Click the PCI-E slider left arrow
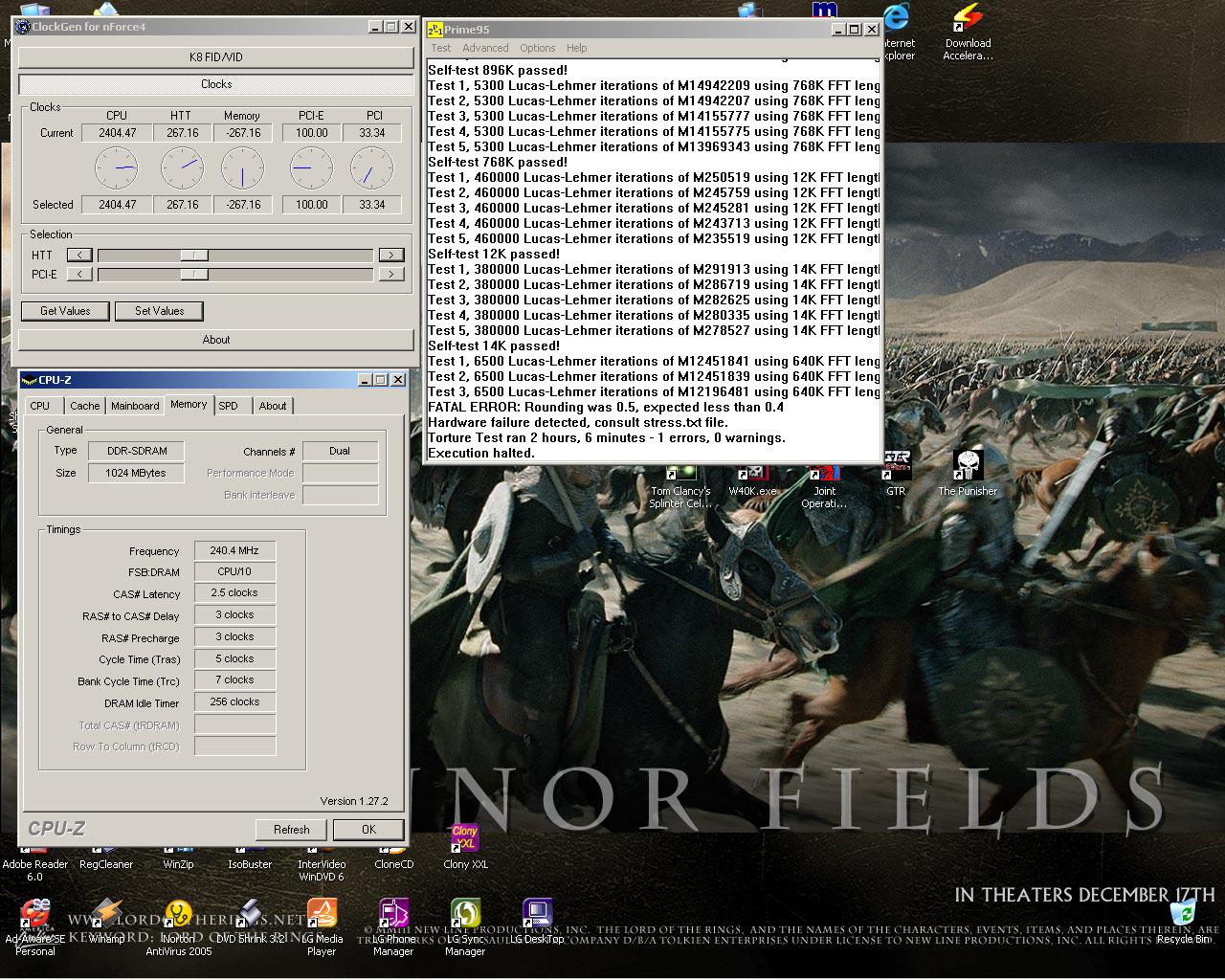 tap(79, 275)
